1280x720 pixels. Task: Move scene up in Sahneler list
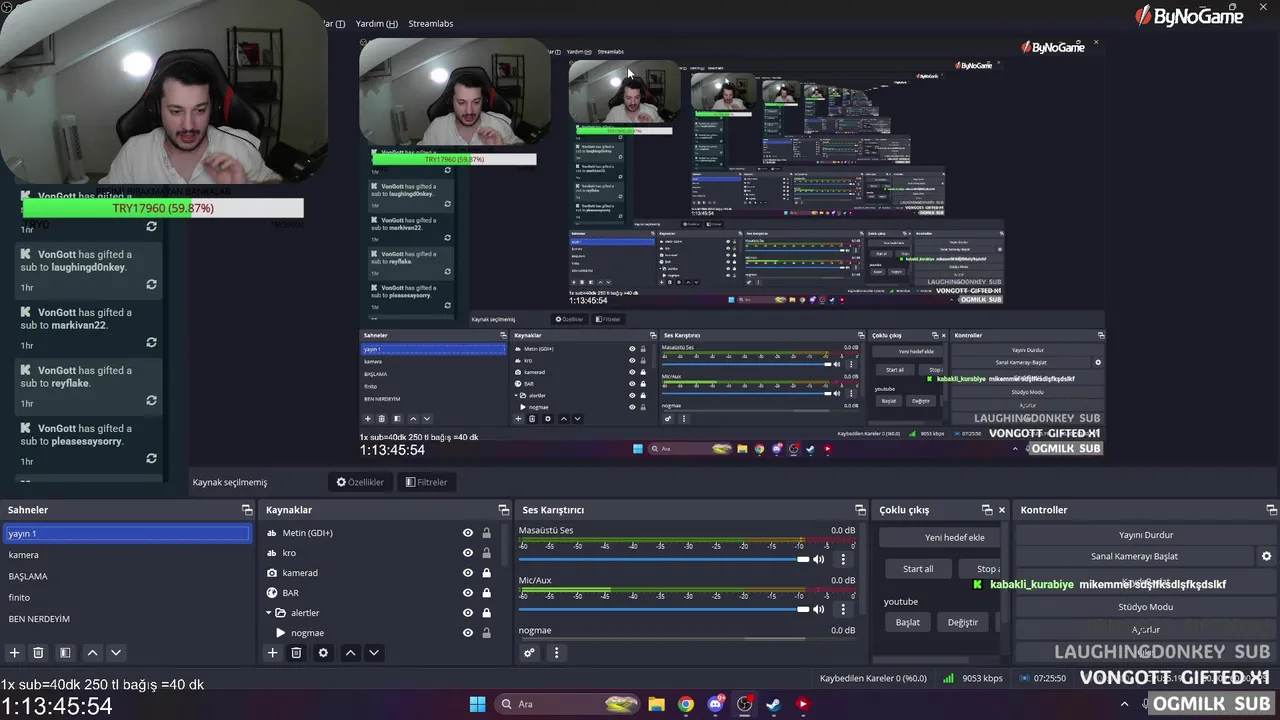click(92, 653)
